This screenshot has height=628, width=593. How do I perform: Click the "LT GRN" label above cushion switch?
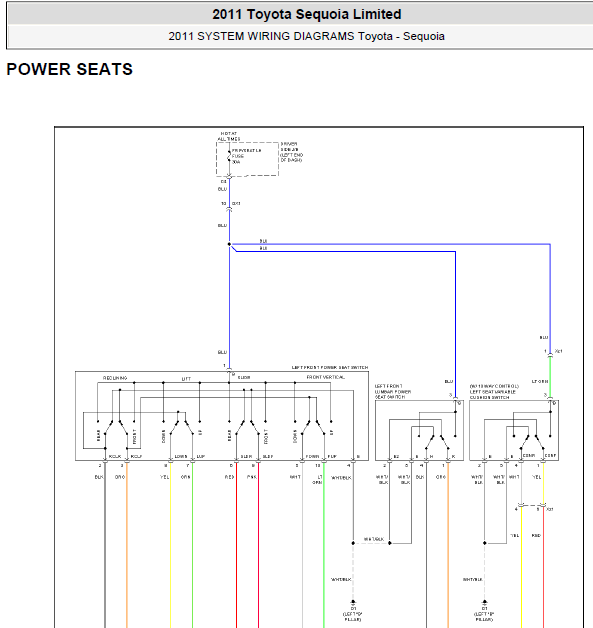[540, 382]
